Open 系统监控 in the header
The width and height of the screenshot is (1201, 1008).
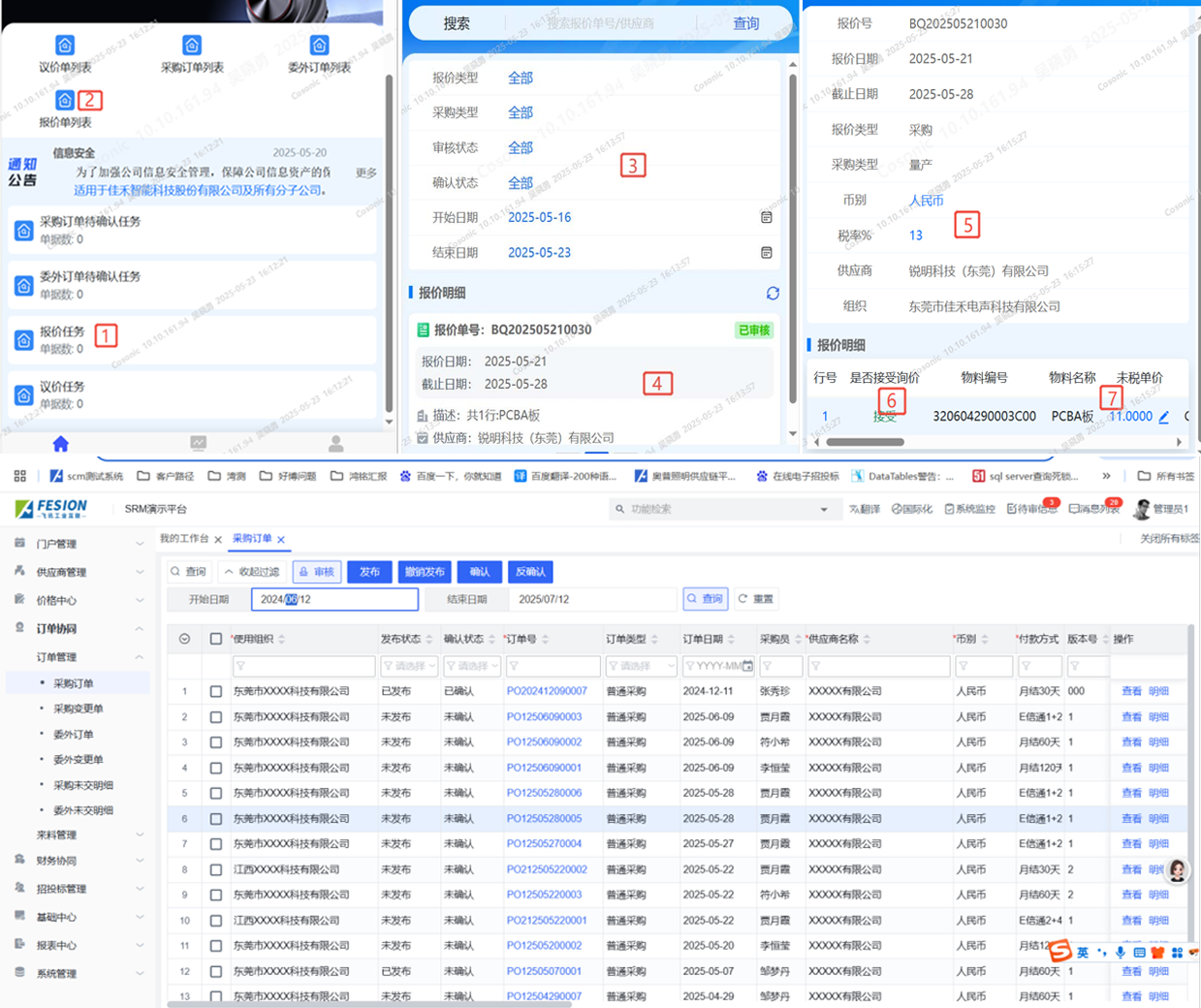pos(969,509)
